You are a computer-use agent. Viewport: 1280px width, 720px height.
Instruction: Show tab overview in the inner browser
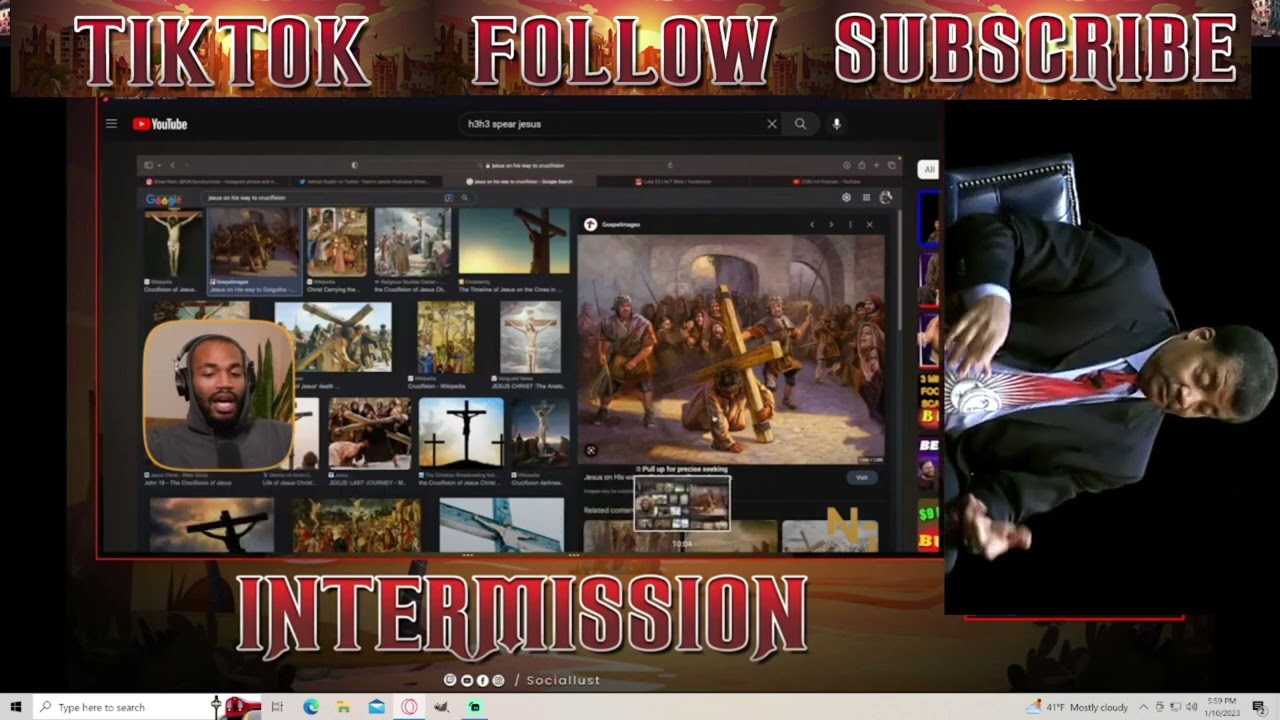(x=891, y=165)
